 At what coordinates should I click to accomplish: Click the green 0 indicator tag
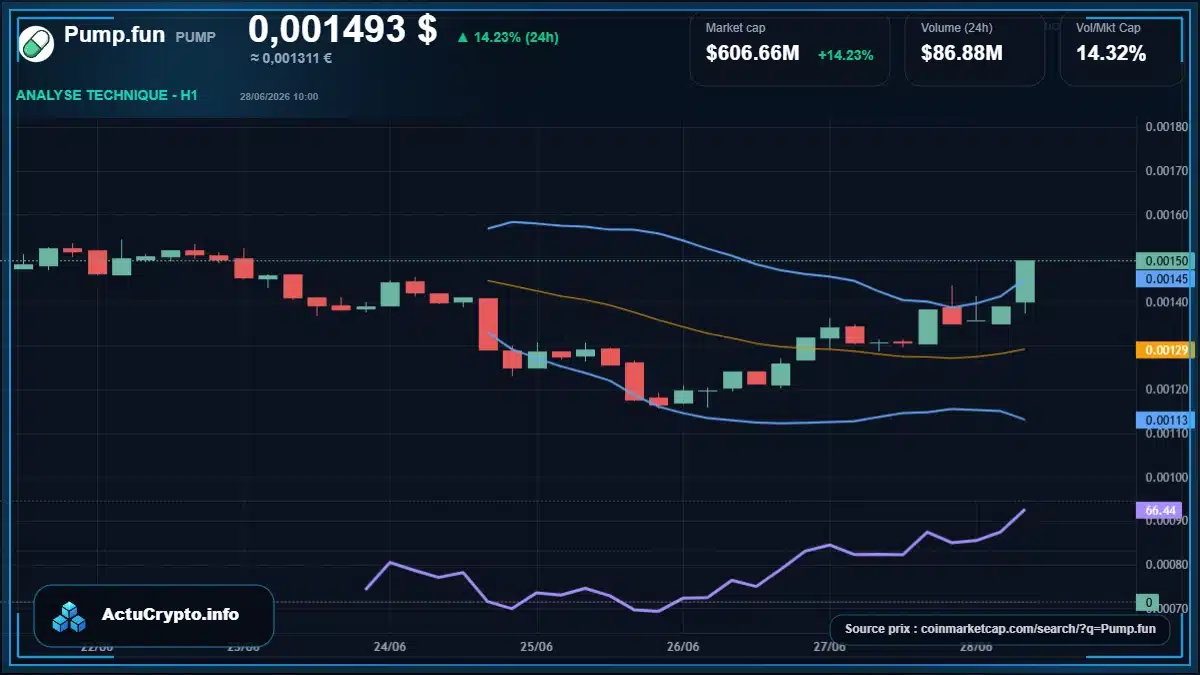[1149, 603]
